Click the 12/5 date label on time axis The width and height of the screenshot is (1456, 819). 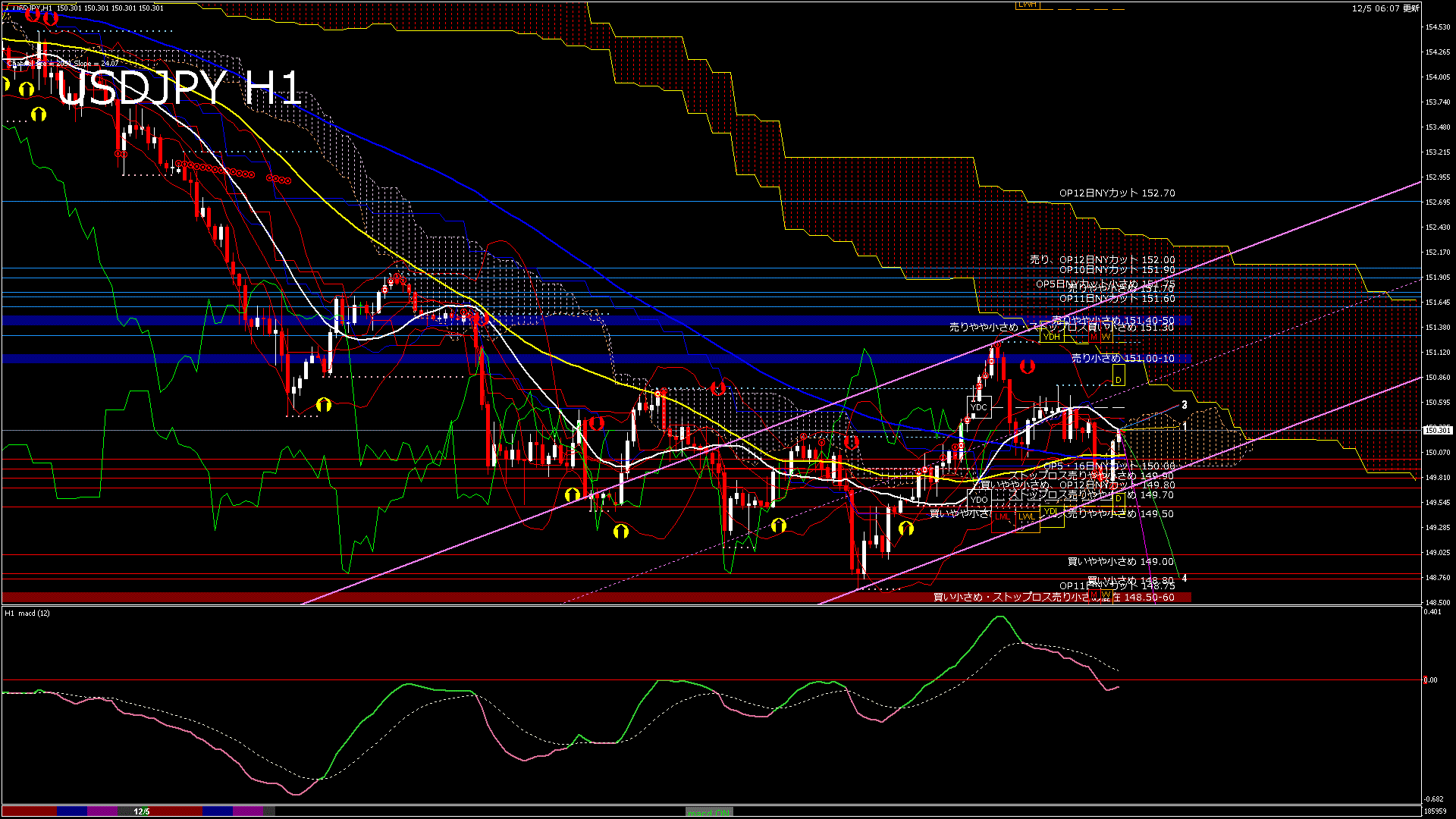click(x=141, y=811)
